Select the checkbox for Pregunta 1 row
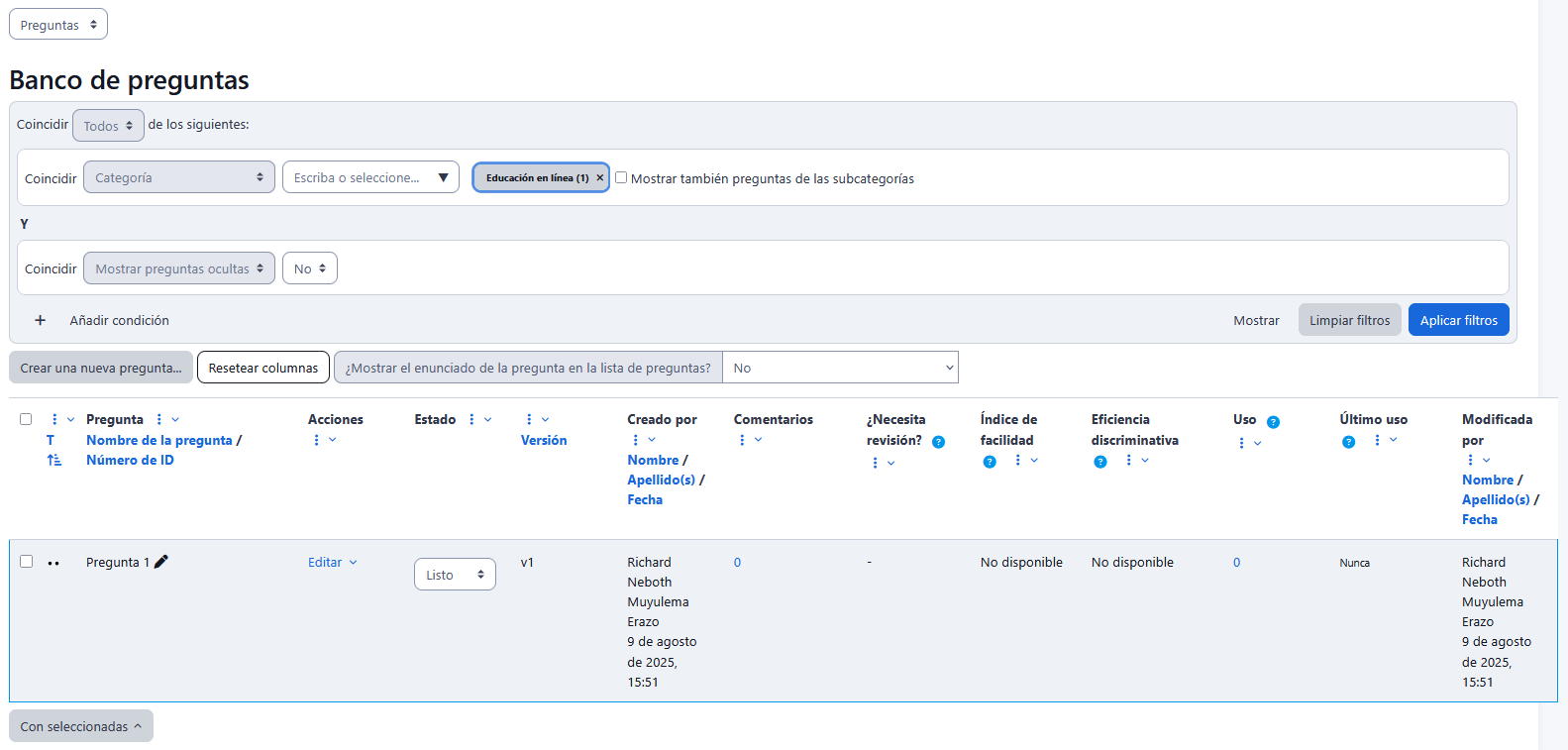1568x750 pixels. pos(27,562)
